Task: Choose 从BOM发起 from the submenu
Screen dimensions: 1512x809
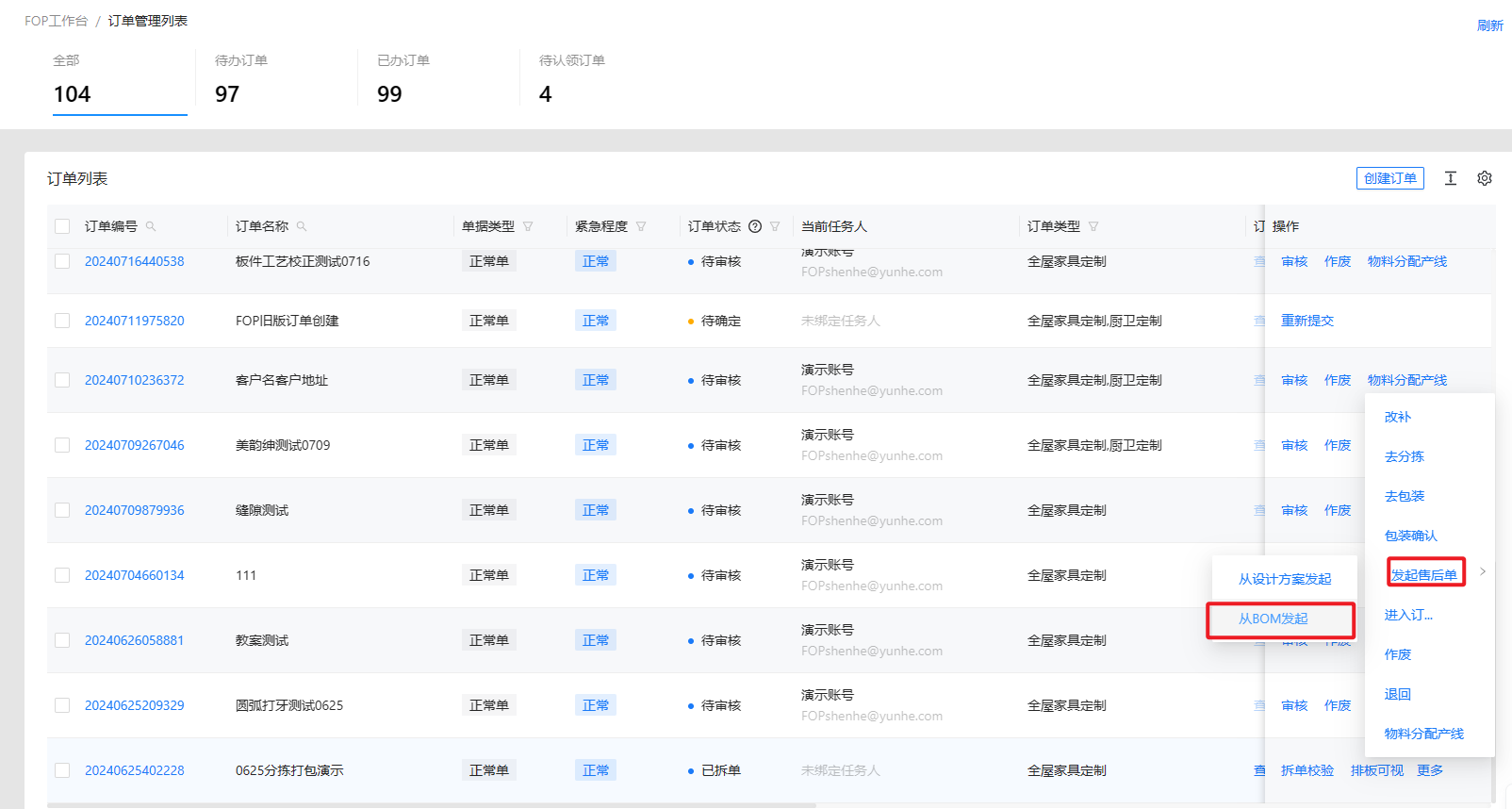Action: coord(1274,619)
